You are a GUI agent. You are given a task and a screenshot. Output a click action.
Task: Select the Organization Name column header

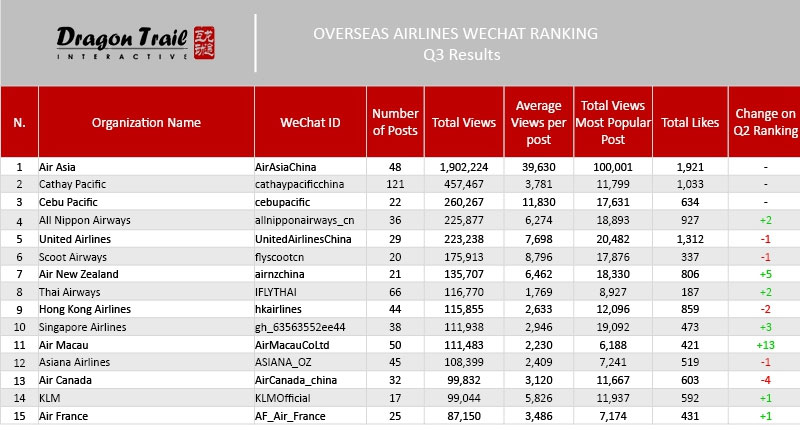click(x=146, y=123)
